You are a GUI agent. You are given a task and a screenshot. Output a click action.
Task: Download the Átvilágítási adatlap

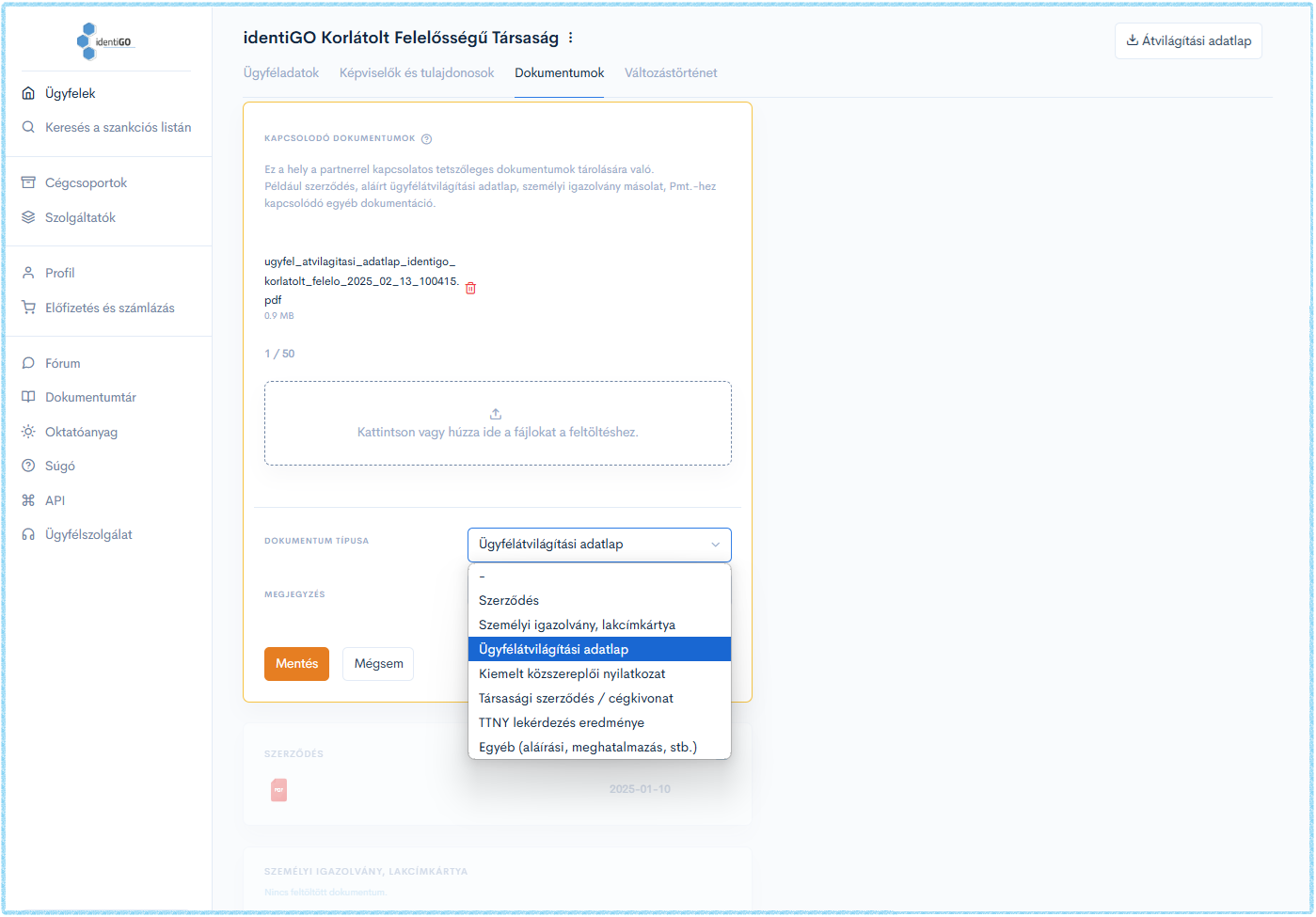1188,40
